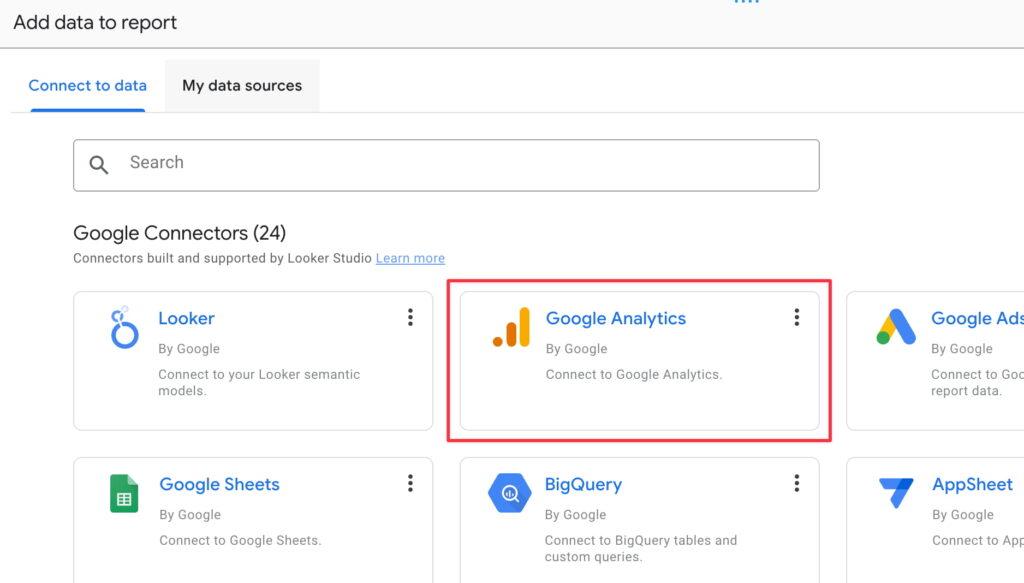Click the AppSheet logo icon
The height and width of the screenshot is (583, 1024).
click(x=896, y=493)
